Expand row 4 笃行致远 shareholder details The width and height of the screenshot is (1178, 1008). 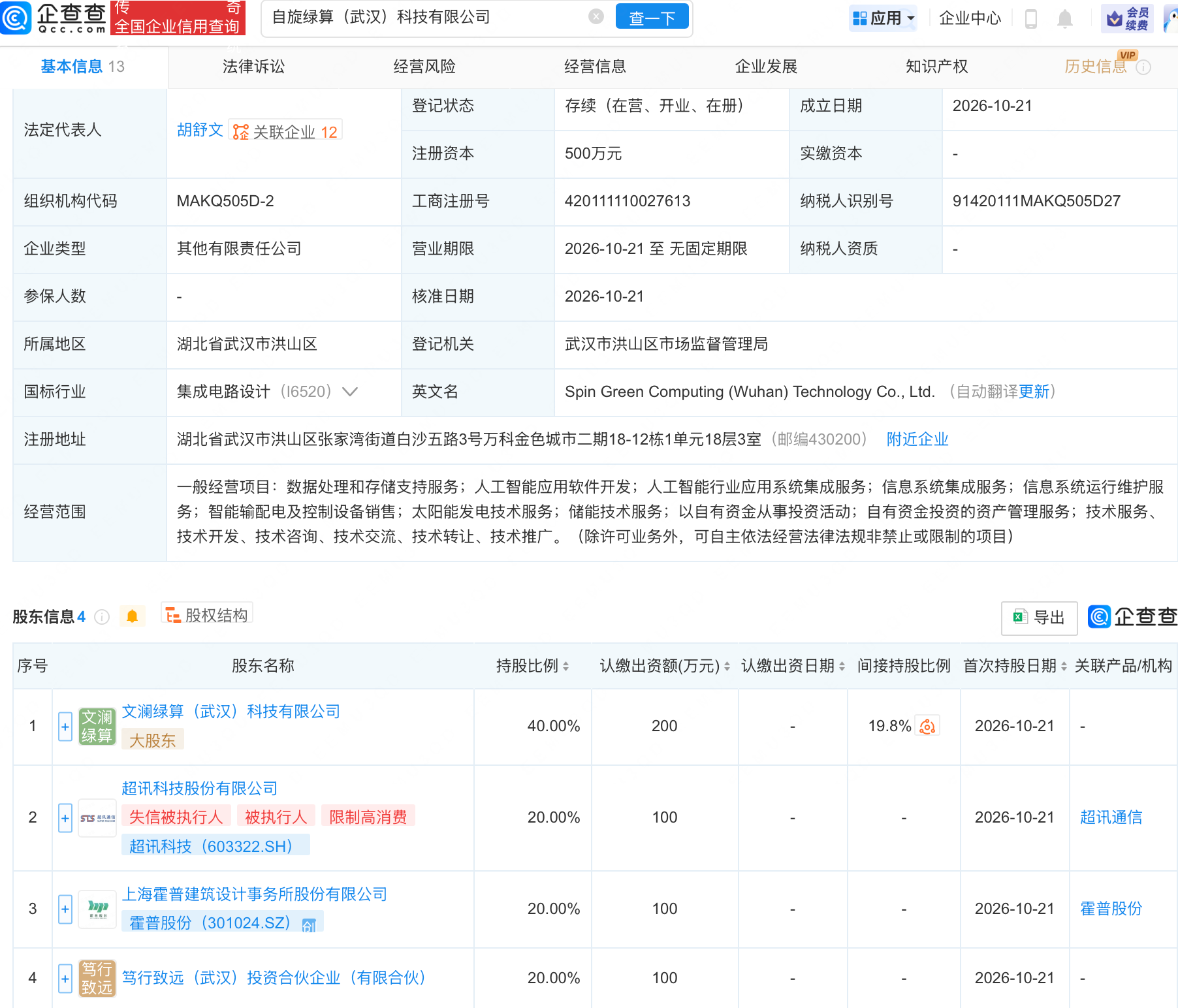click(x=65, y=978)
